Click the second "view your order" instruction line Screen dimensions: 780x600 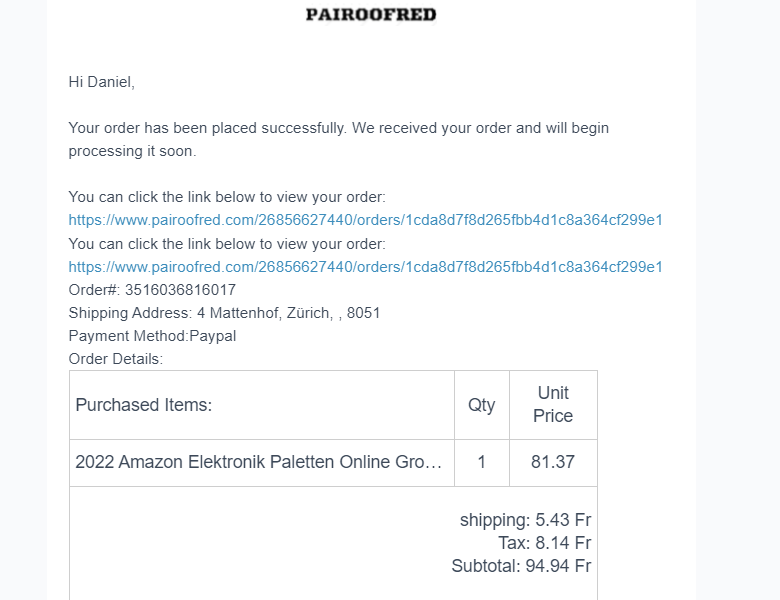(x=226, y=244)
